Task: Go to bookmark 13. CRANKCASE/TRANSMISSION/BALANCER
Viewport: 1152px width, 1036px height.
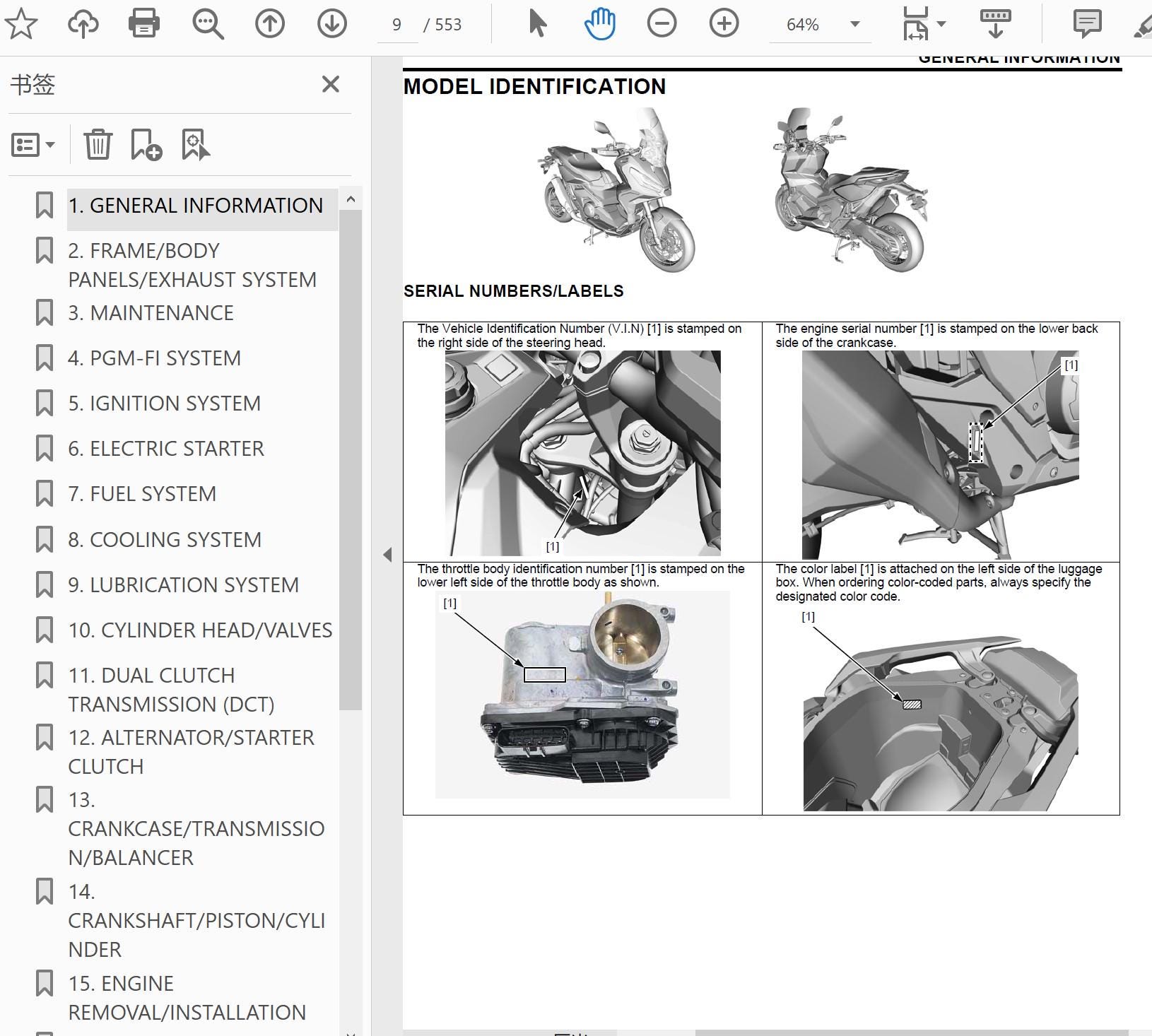Action: click(196, 828)
